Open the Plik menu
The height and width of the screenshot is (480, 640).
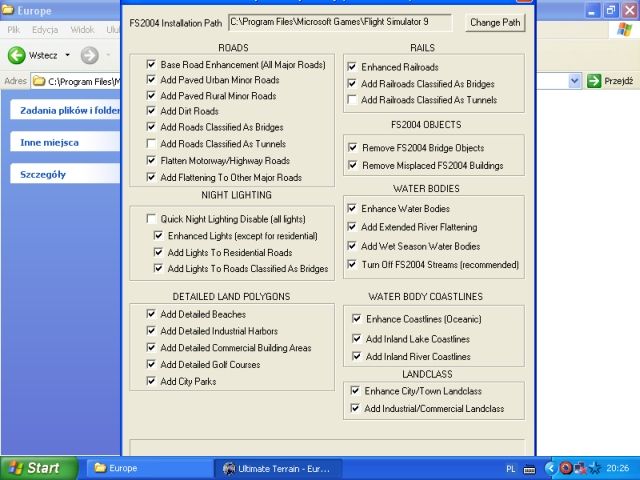tap(15, 30)
